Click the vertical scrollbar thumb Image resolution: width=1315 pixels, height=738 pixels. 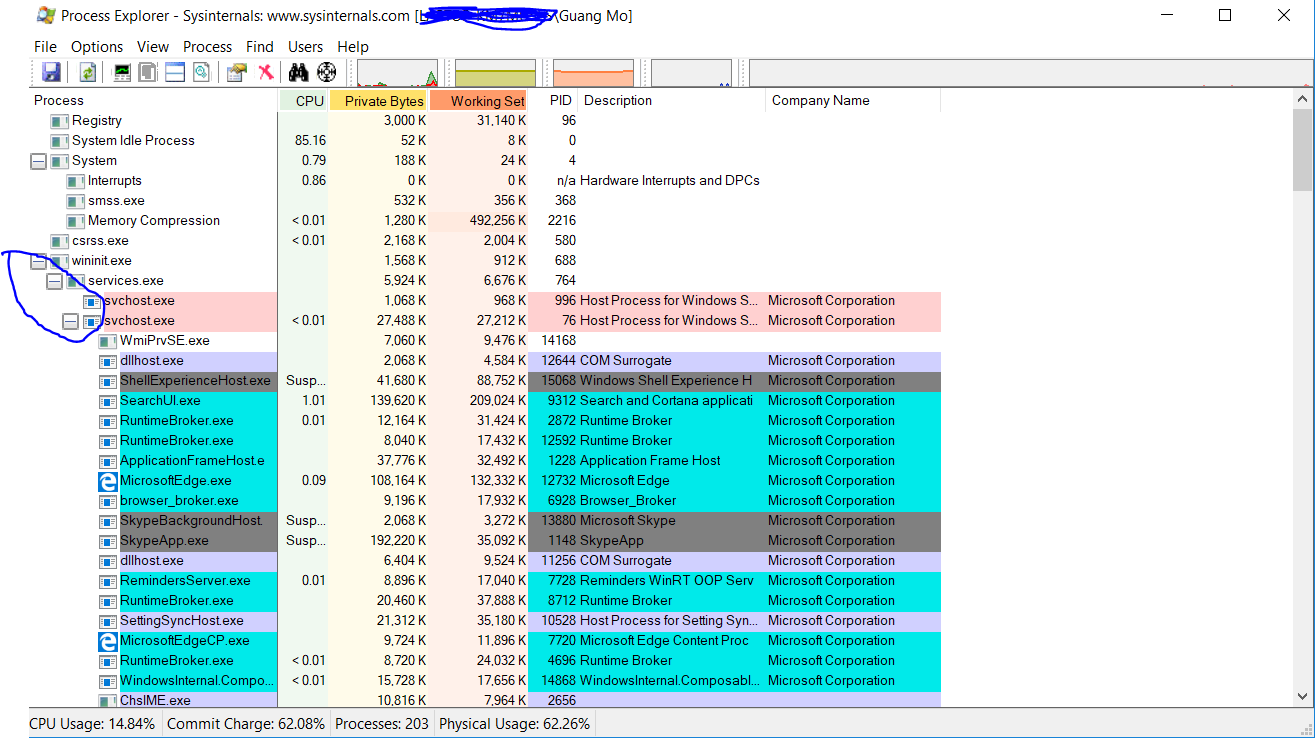point(1302,149)
